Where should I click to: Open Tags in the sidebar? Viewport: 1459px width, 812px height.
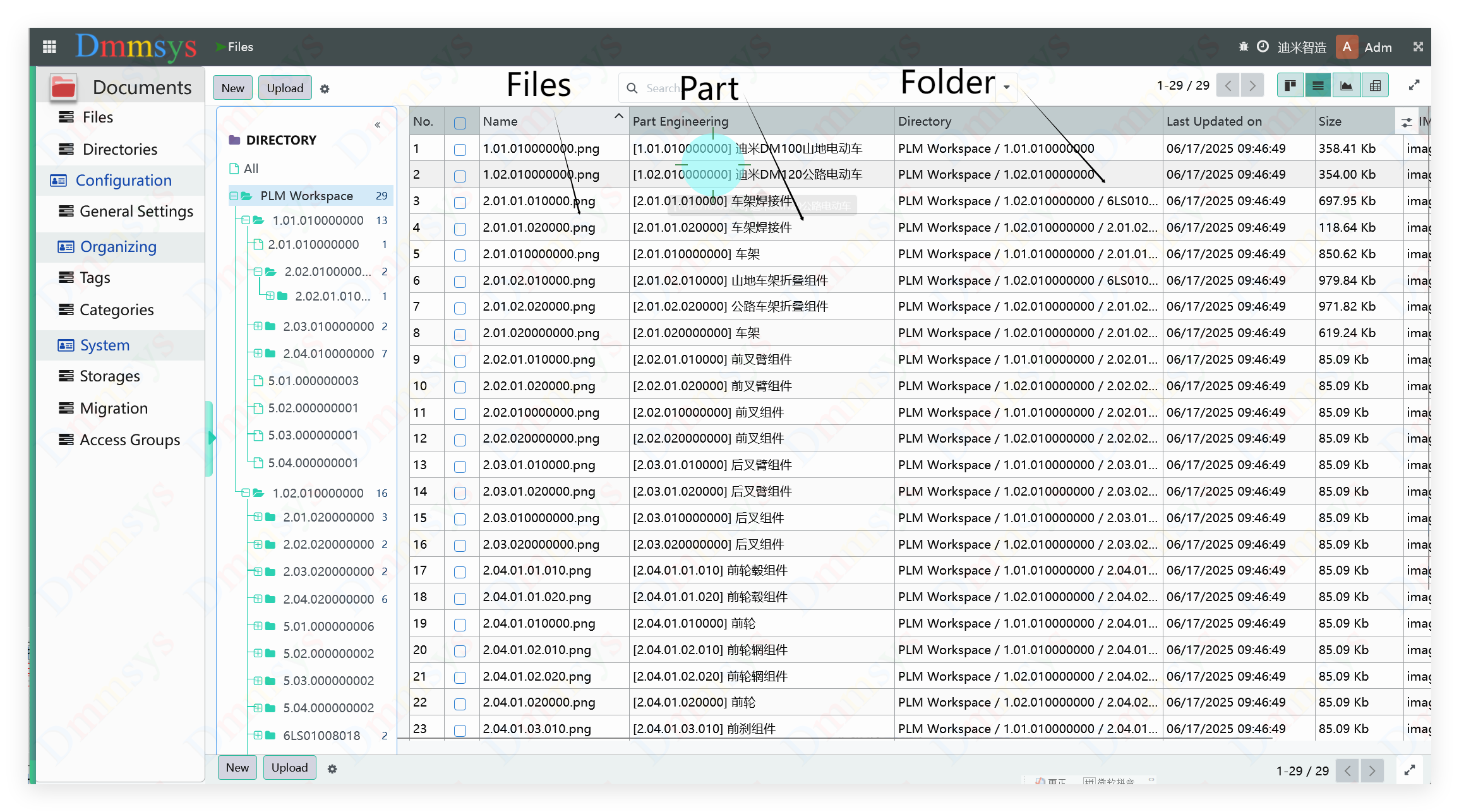tap(95, 278)
